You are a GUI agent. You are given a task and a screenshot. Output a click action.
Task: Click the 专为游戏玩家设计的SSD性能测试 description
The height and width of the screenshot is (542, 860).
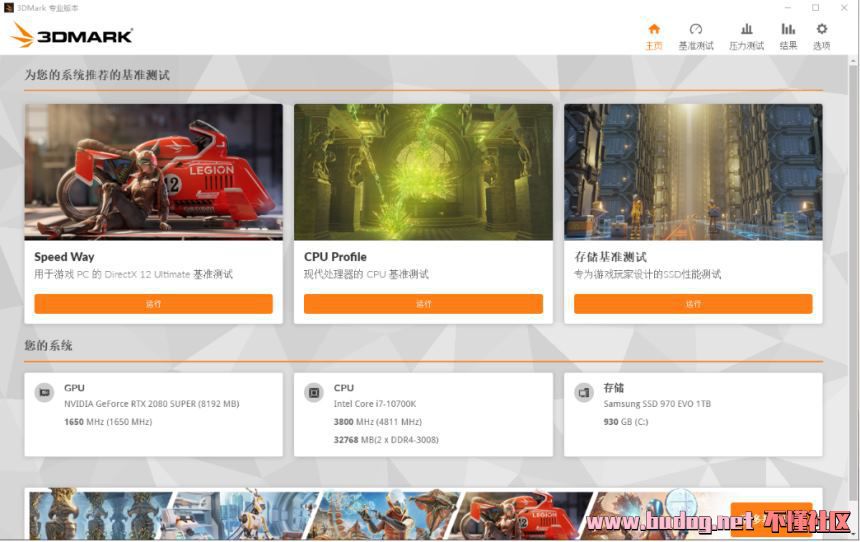647,274
